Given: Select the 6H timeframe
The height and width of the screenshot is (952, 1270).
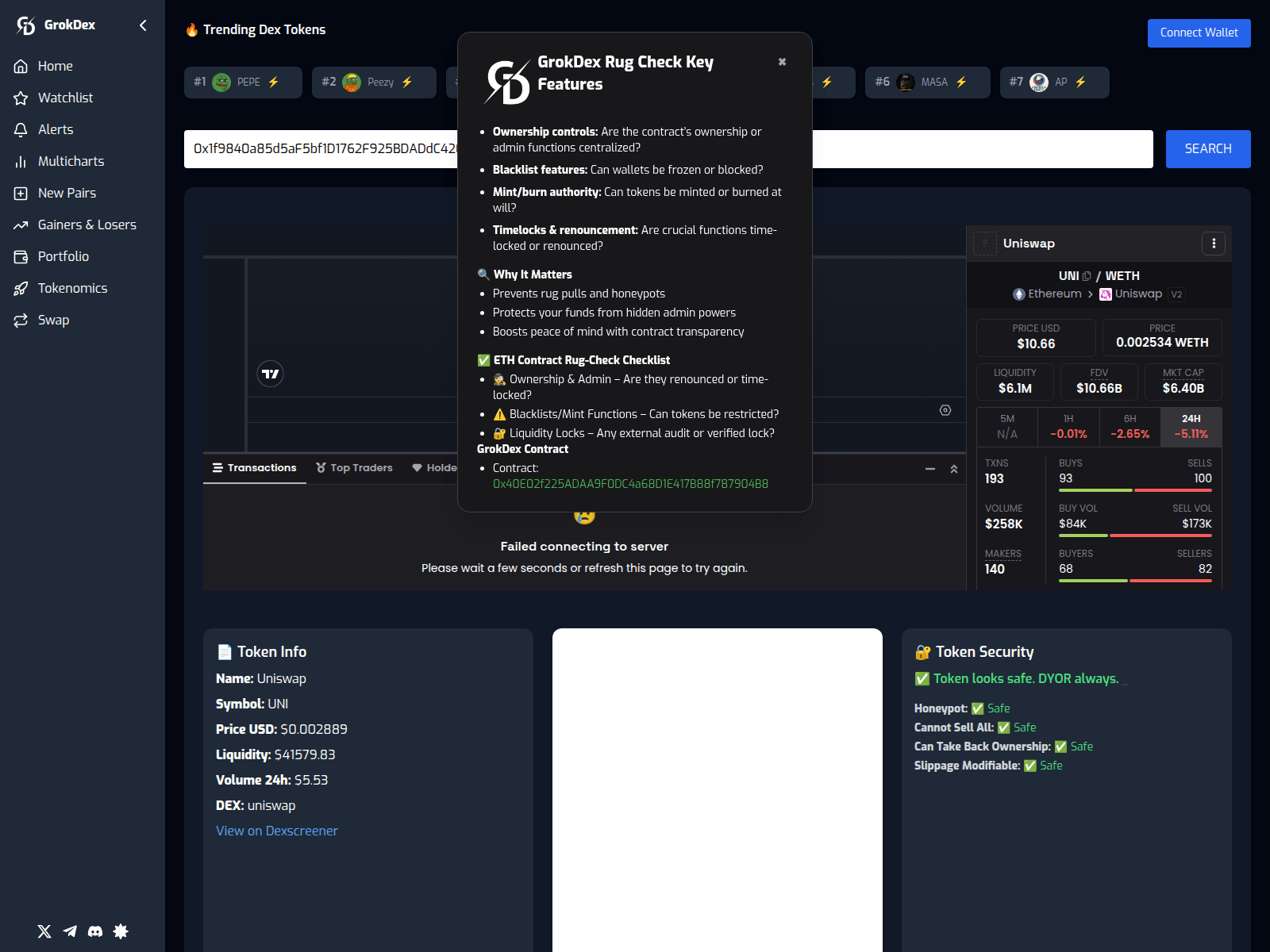Looking at the screenshot, I should pos(1130,426).
